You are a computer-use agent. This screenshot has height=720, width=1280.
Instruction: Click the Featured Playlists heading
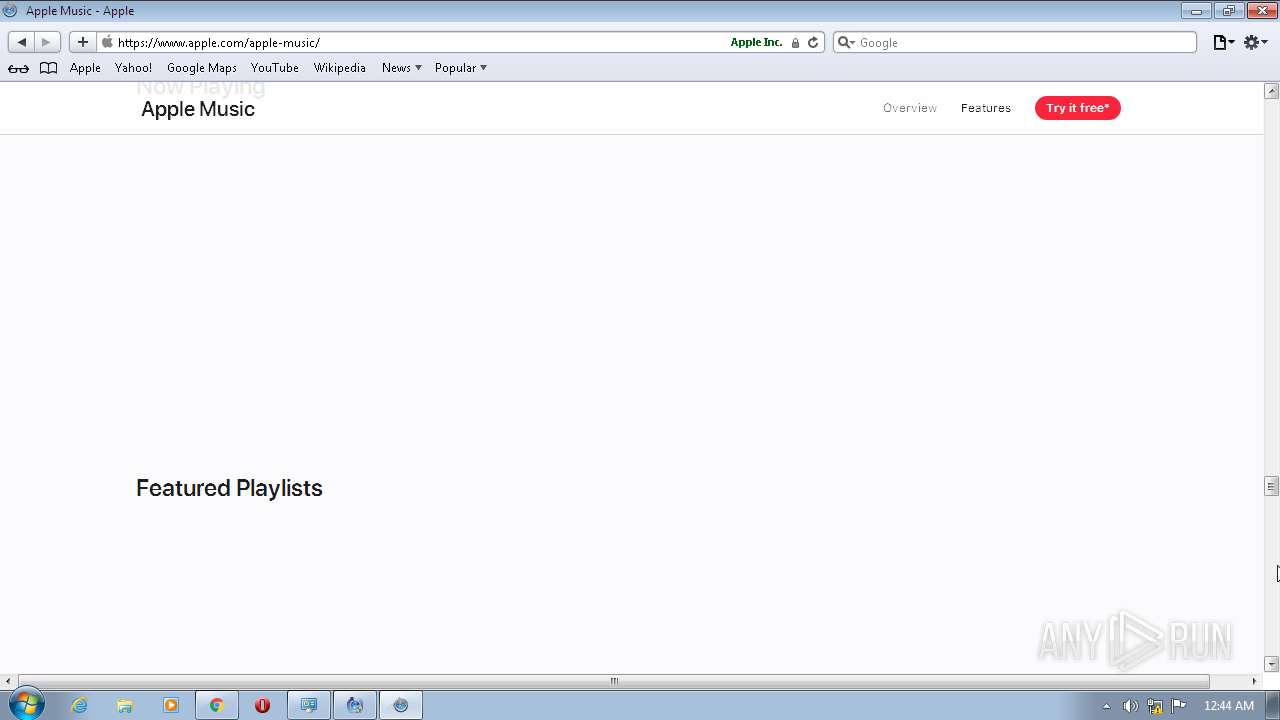[x=229, y=488]
